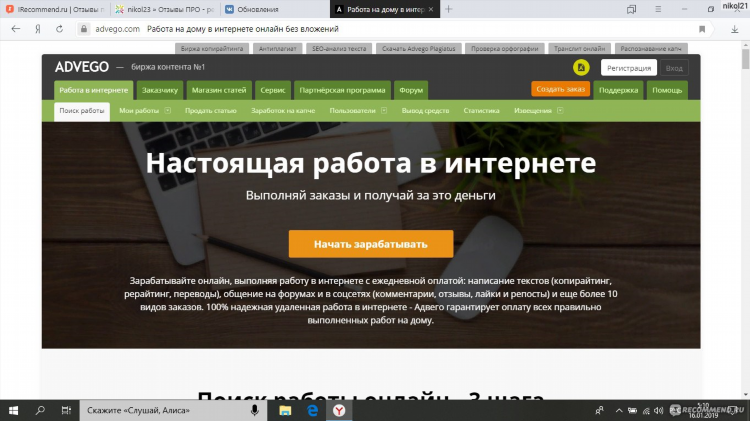Open "Заработок на капче" submenu item
Image resolution: width=750 pixels, height=421 pixels.
pos(283,111)
